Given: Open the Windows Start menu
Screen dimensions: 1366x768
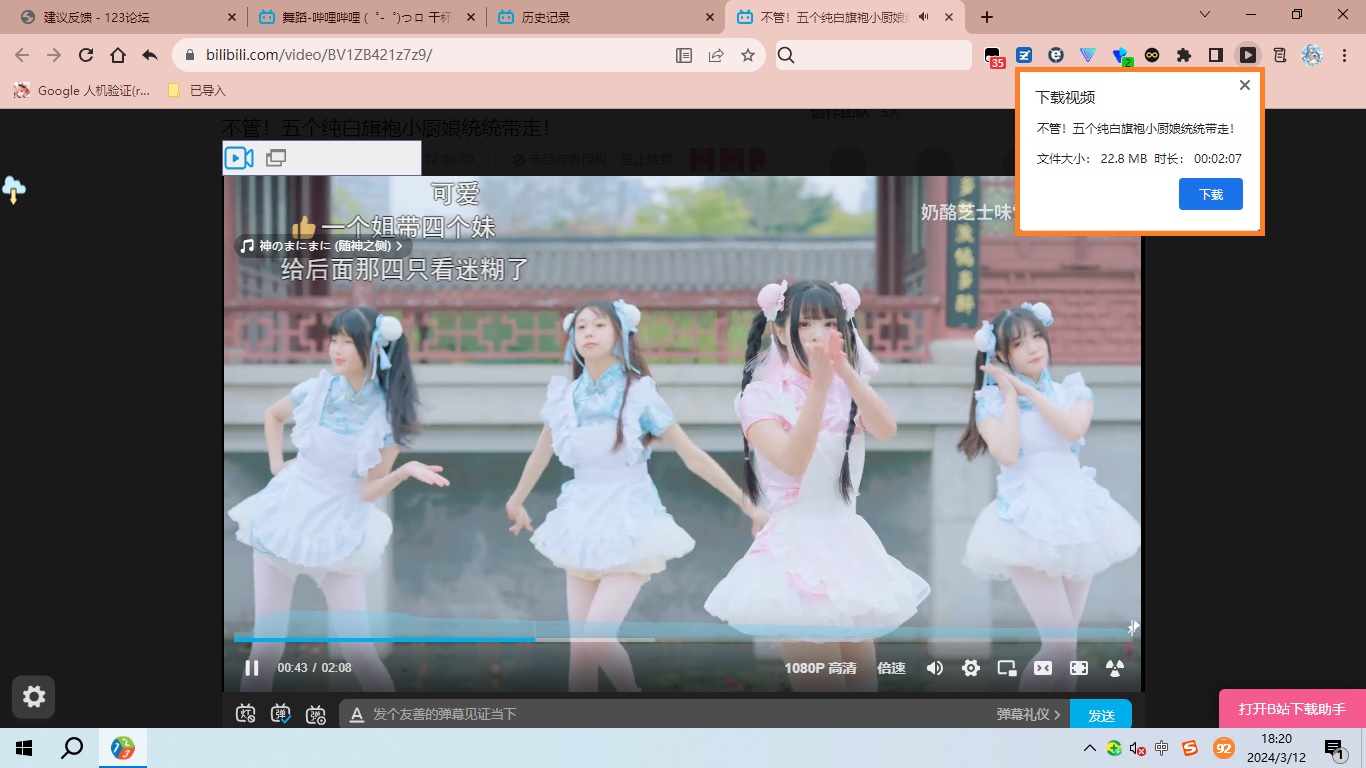Looking at the screenshot, I should coord(24,748).
